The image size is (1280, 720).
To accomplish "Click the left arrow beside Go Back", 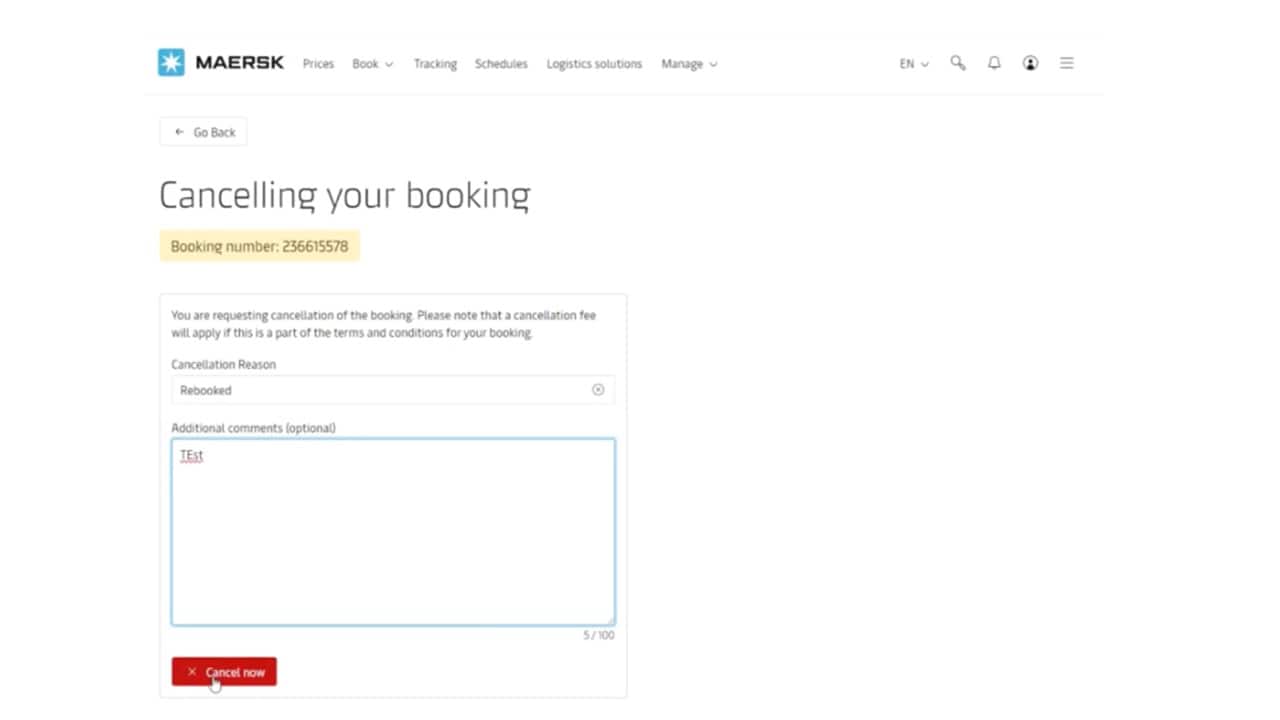I will click(x=179, y=132).
